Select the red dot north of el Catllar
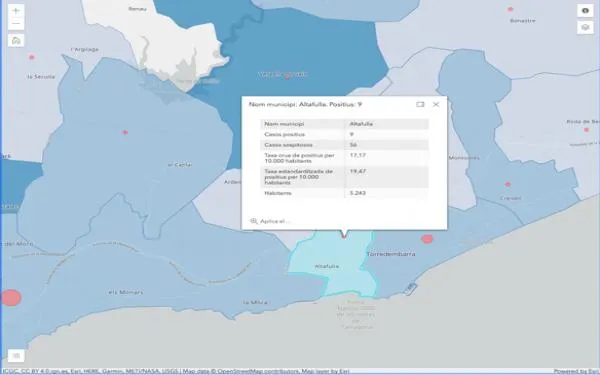 [125, 132]
